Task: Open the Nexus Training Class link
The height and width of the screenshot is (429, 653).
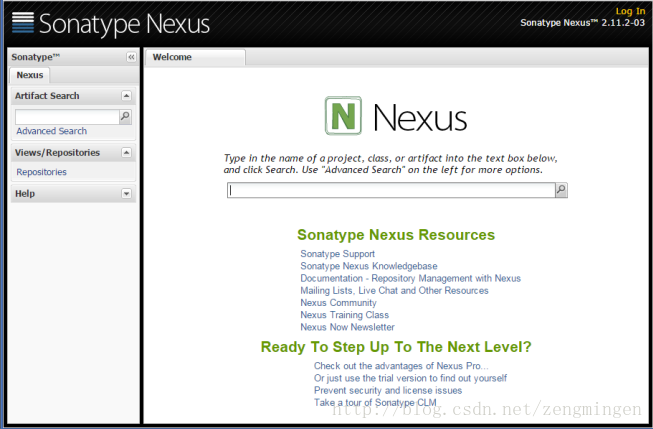Action: (x=344, y=314)
